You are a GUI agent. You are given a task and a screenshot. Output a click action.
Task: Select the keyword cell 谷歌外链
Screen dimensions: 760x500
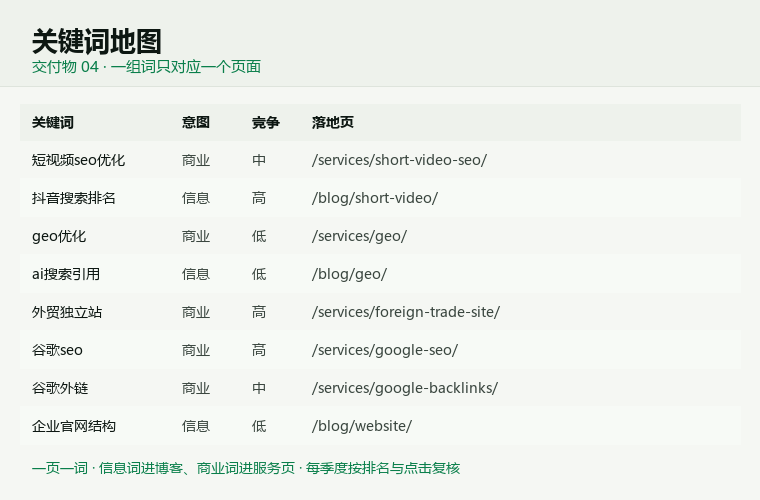click(x=60, y=388)
